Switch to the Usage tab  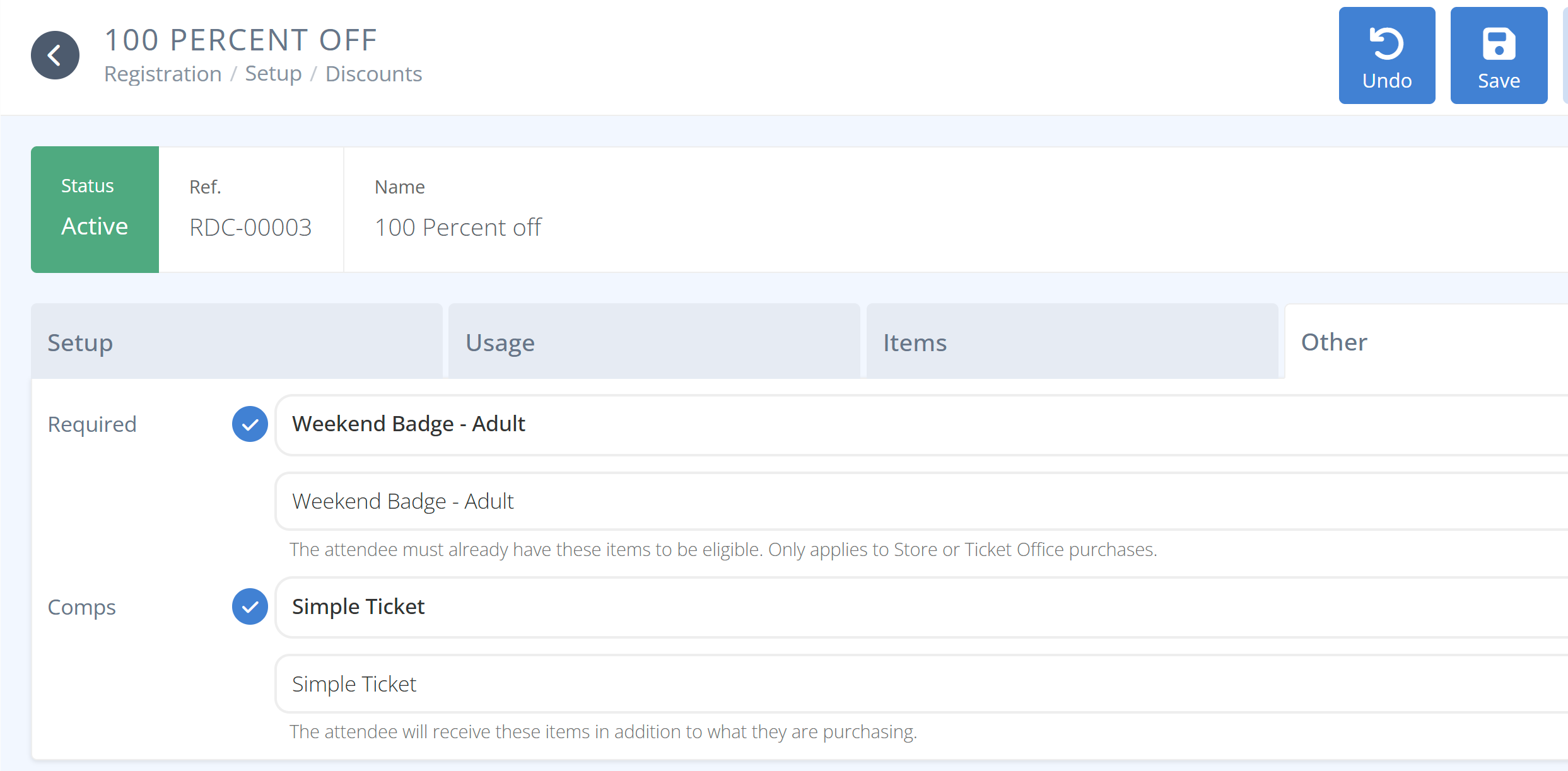coord(654,342)
